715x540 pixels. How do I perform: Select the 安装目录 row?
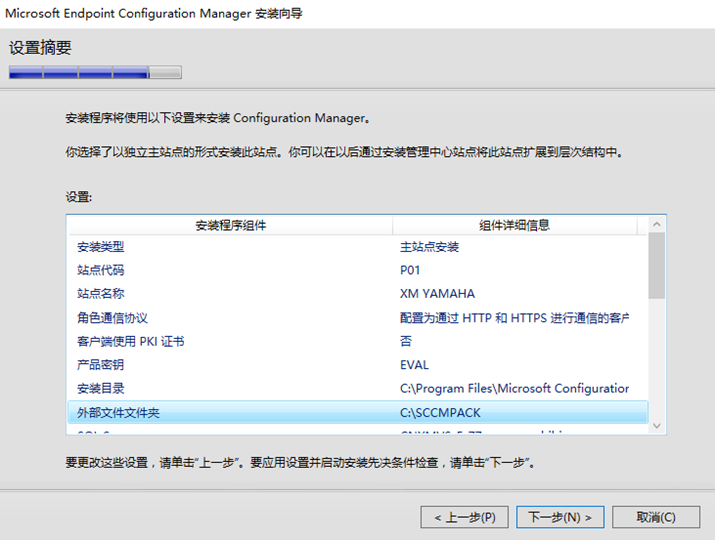coord(358,389)
